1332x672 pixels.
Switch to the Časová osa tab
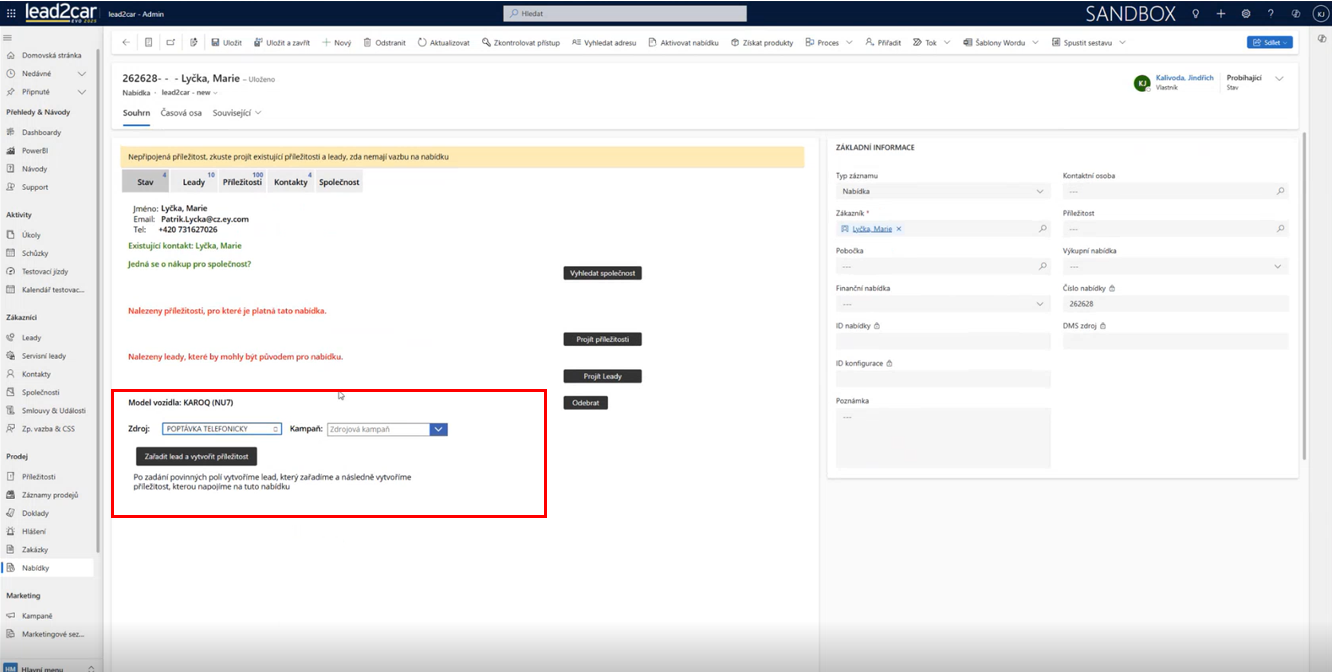click(x=181, y=113)
